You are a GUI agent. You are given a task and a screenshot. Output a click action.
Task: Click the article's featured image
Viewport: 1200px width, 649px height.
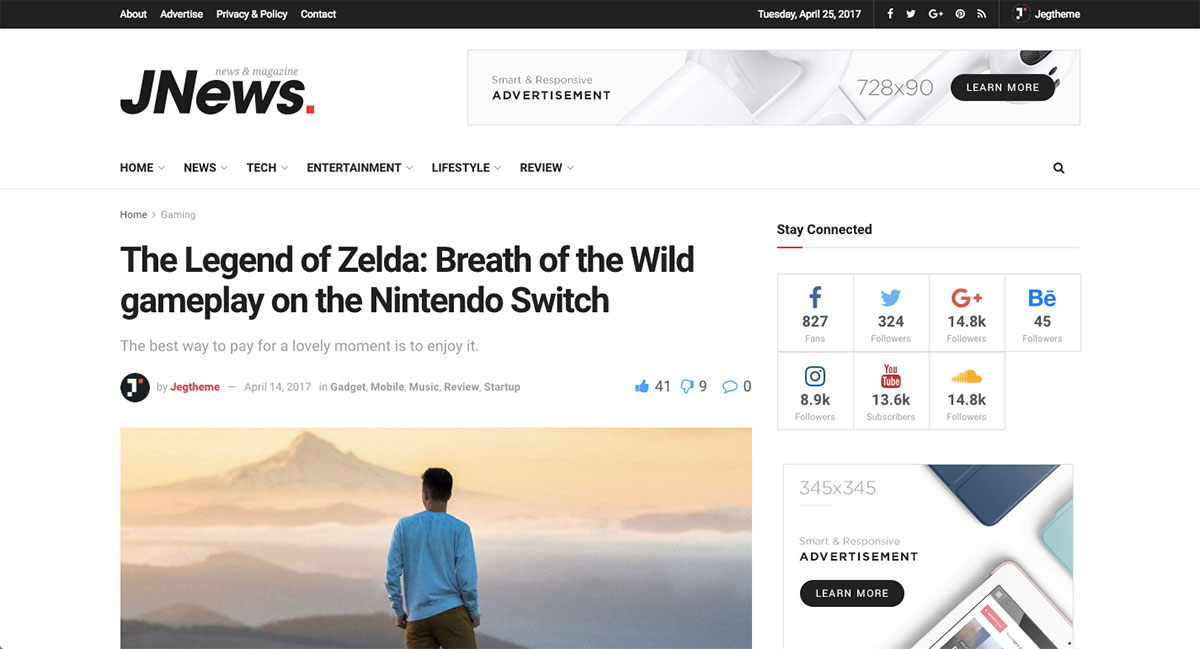(436, 538)
